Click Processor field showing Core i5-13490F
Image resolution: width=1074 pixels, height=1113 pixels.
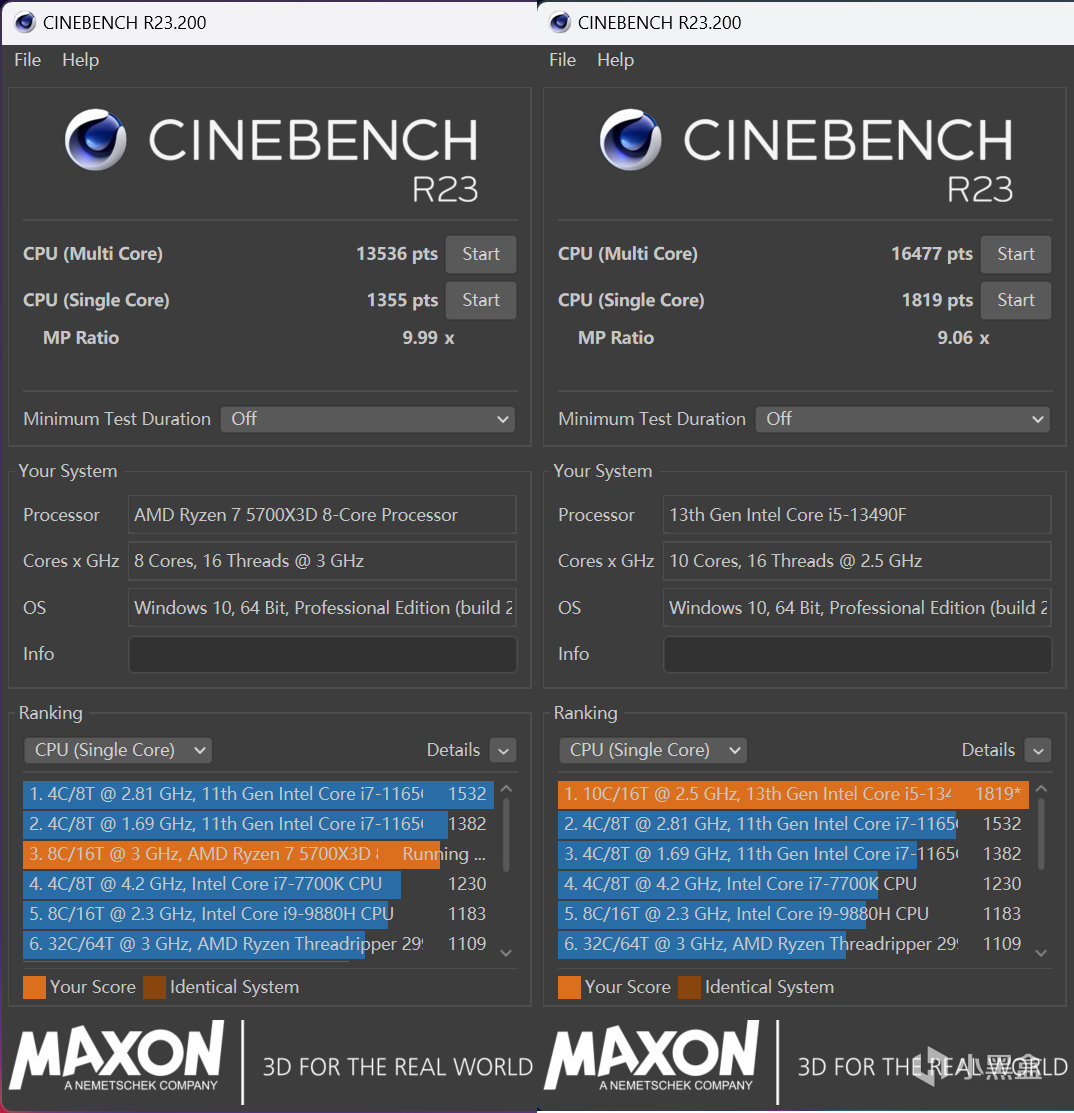(x=857, y=515)
